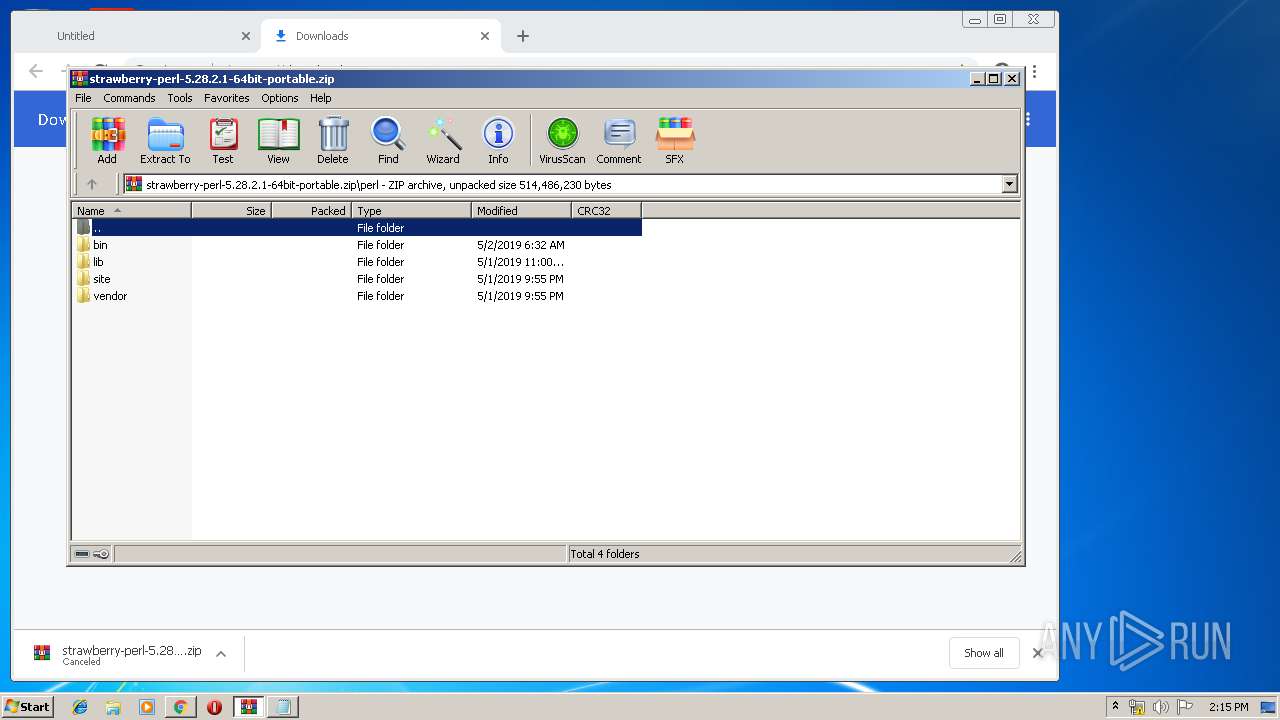Sort by the CRC32 column header
The height and width of the screenshot is (720, 1280).
tap(606, 211)
